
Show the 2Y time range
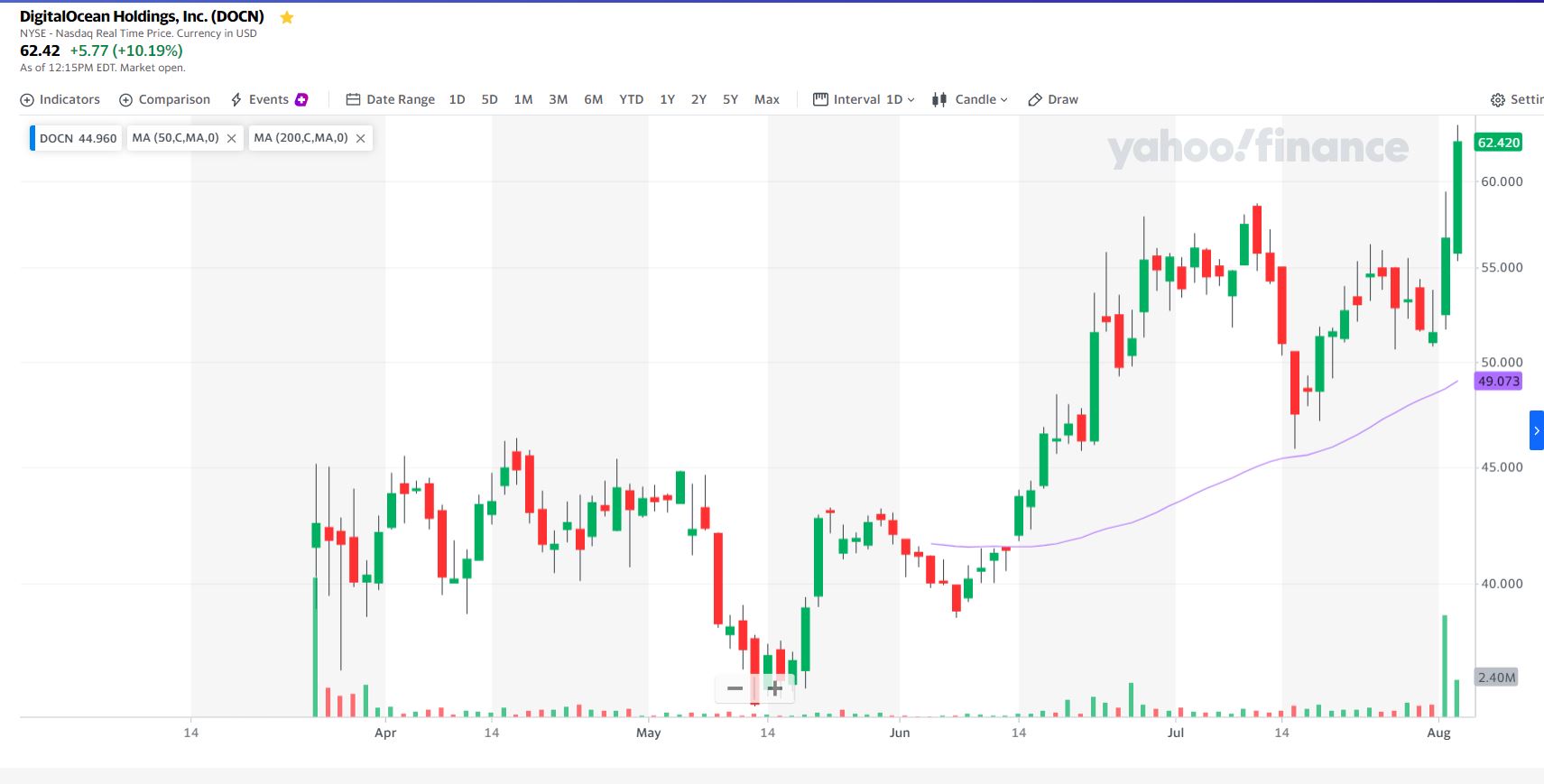coord(698,99)
